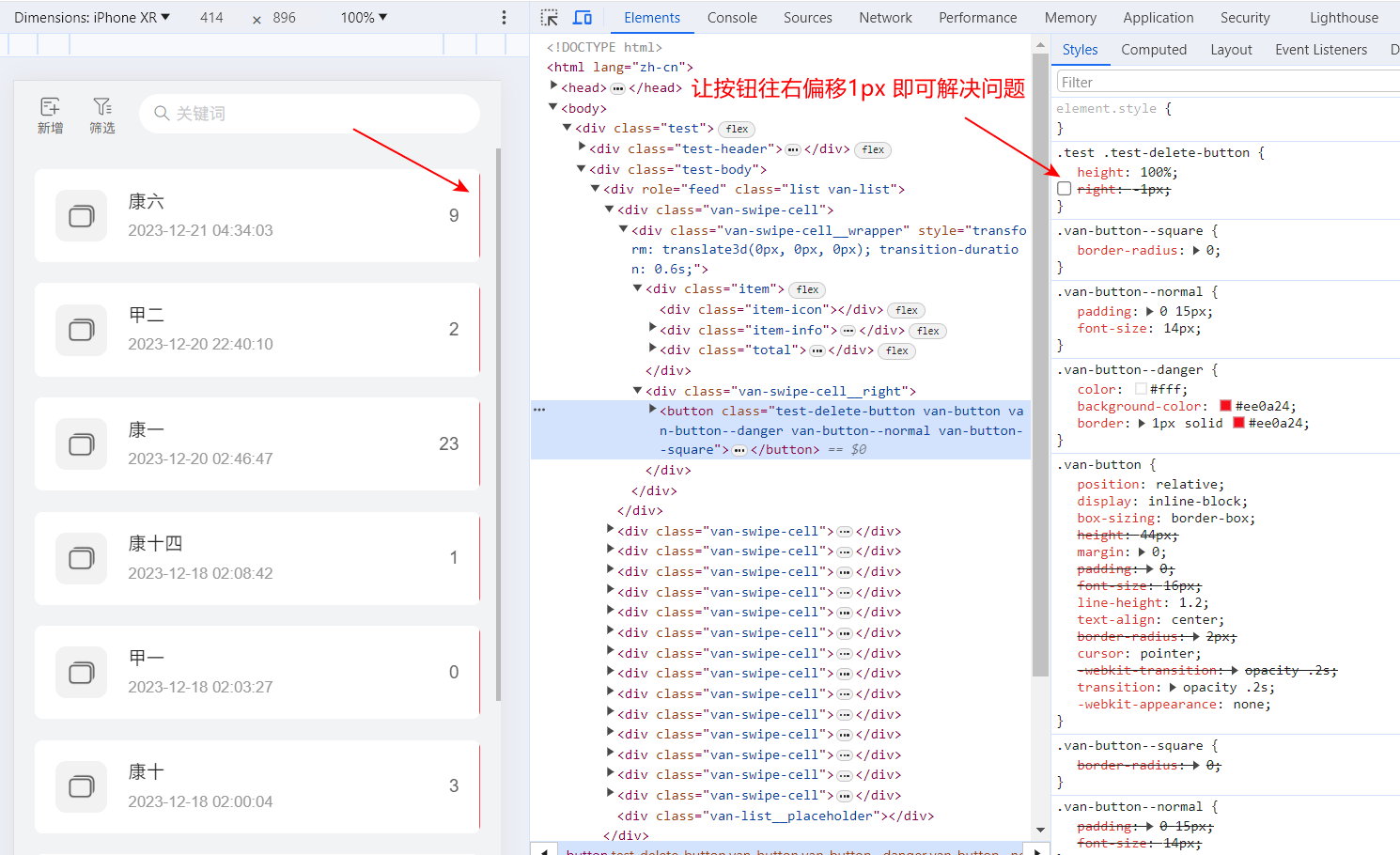Click the 2023-12-20 02:46:47 timestamp

[200, 459]
